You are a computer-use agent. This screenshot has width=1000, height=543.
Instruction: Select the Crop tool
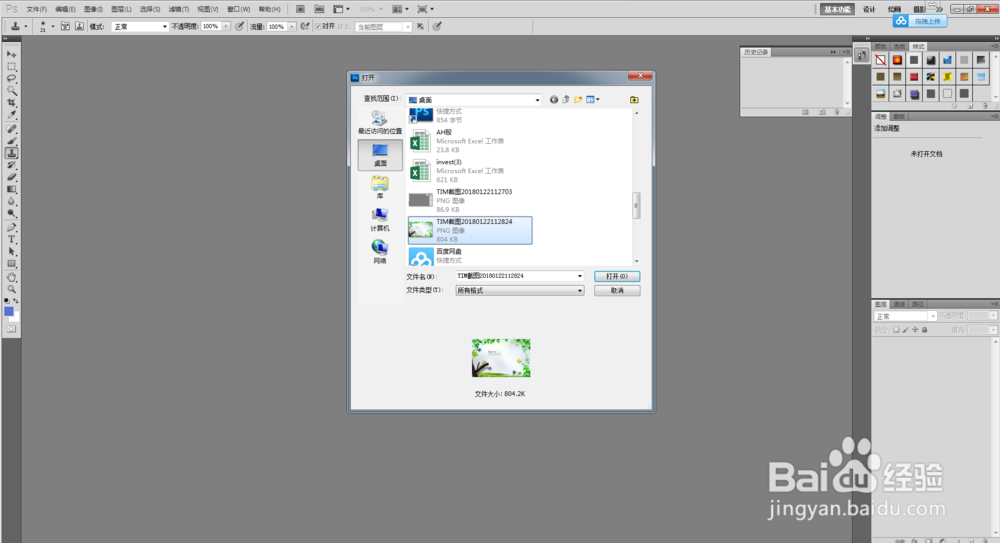11,103
